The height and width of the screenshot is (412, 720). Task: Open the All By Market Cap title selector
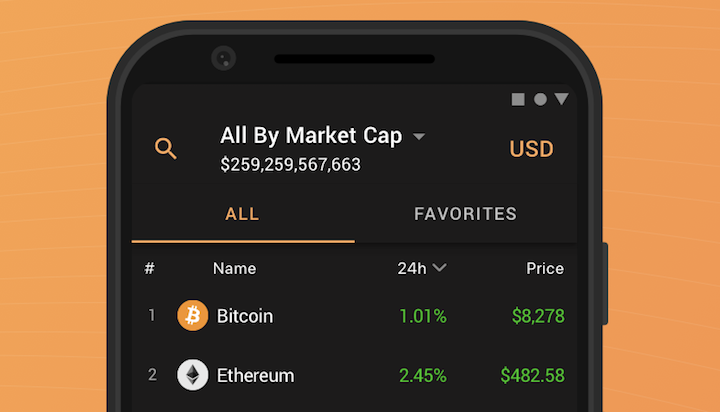coord(311,136)
